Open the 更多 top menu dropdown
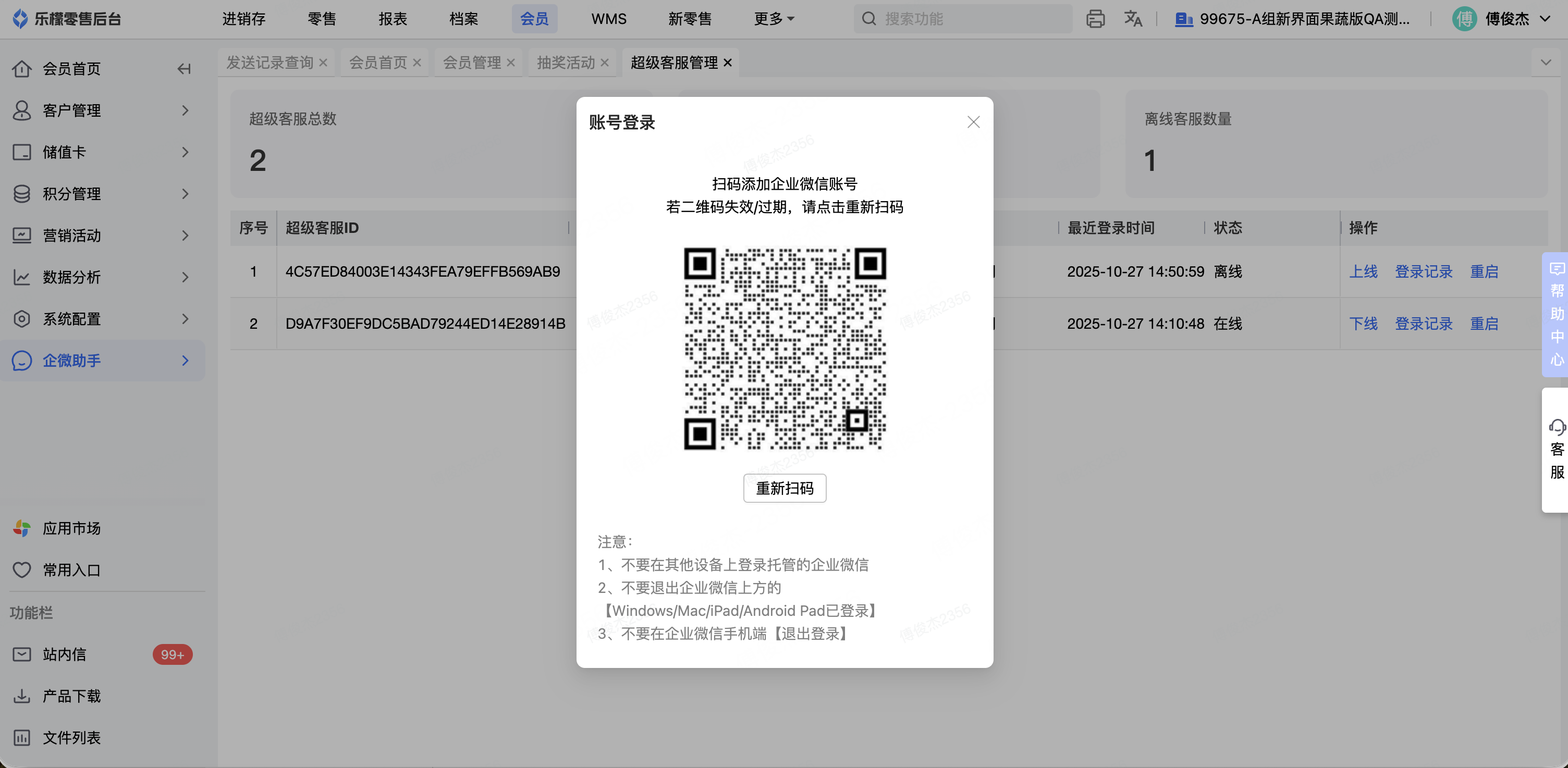Image resolution: width=1568 pixels, height=768 pixels. pyautogui.click(x=774, y=19)
